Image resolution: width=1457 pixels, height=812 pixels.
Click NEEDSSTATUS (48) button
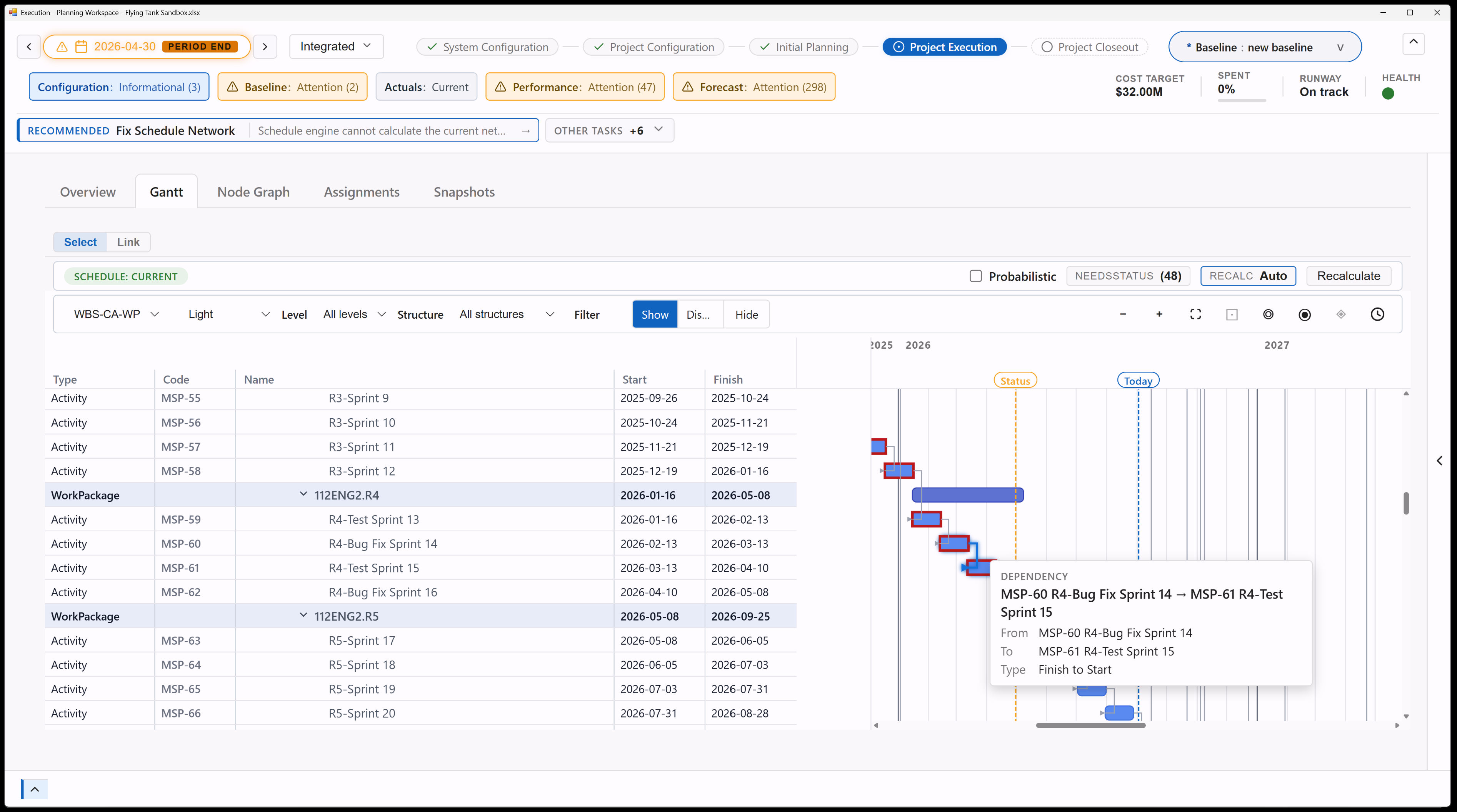(x=1128, y=276)
